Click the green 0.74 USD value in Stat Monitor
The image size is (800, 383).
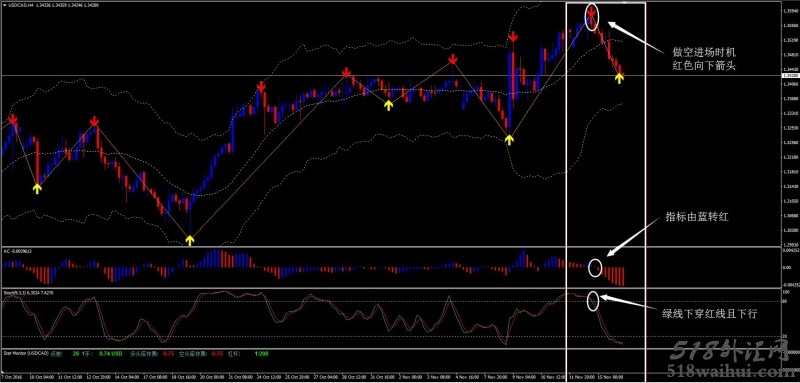pyautogui.click(x=110, y=353)
